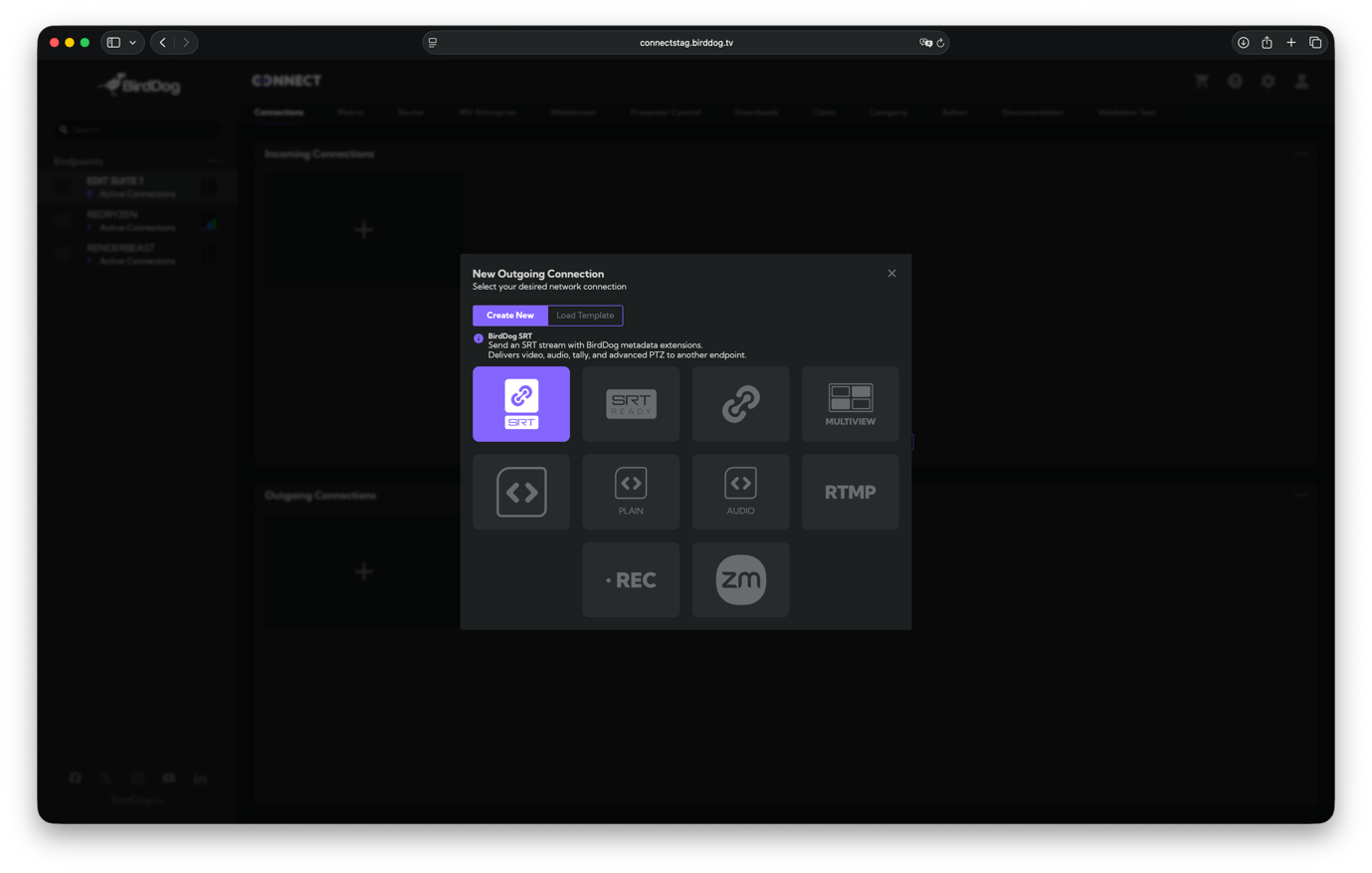Pick the Multiview connection type
The width and height of the screenshot is (1372, 873).
pyautogui.click(x=850, y=403)
